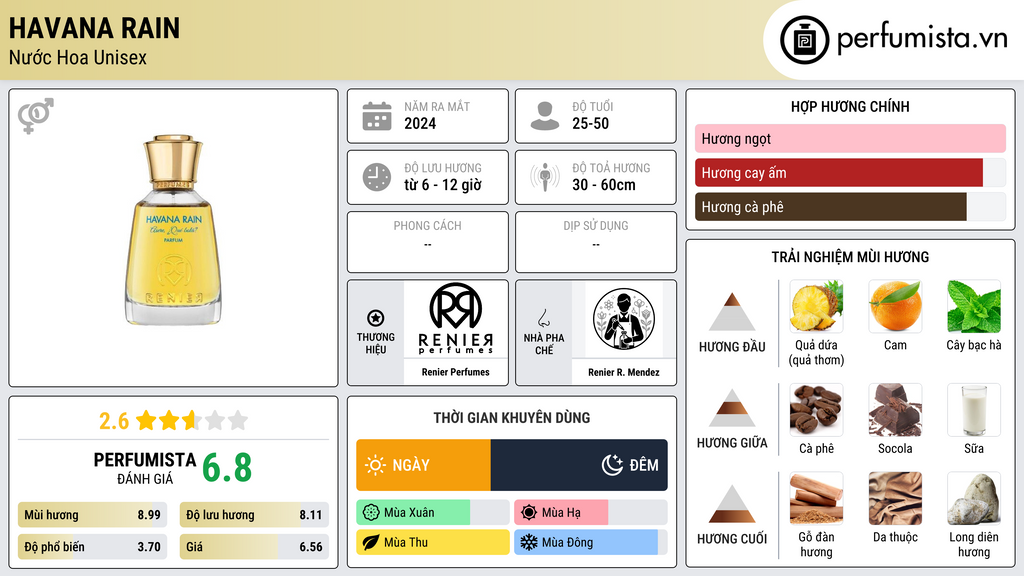
Task: Open the Renier R. Mendez name link
Action: click(x=624, y=372)
